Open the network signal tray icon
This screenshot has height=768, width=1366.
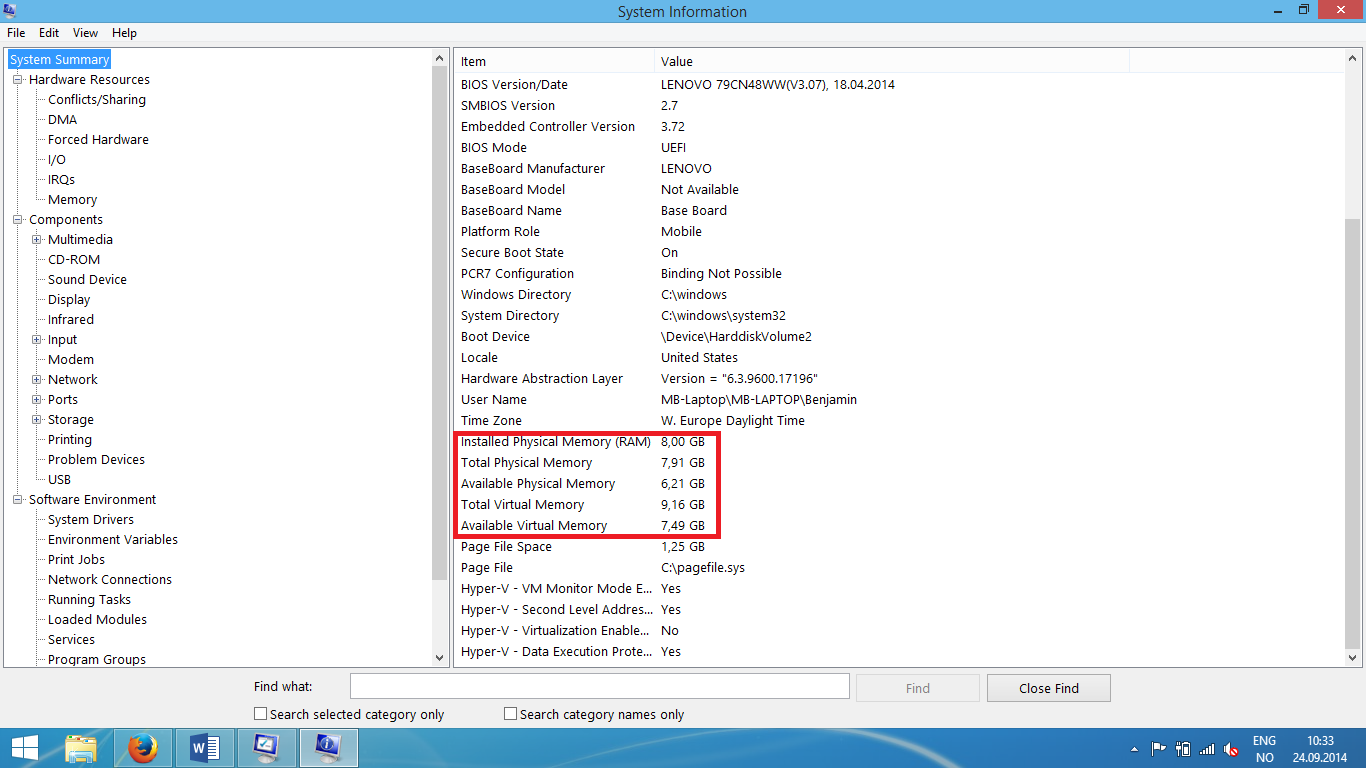click(x=1207, y=749)
